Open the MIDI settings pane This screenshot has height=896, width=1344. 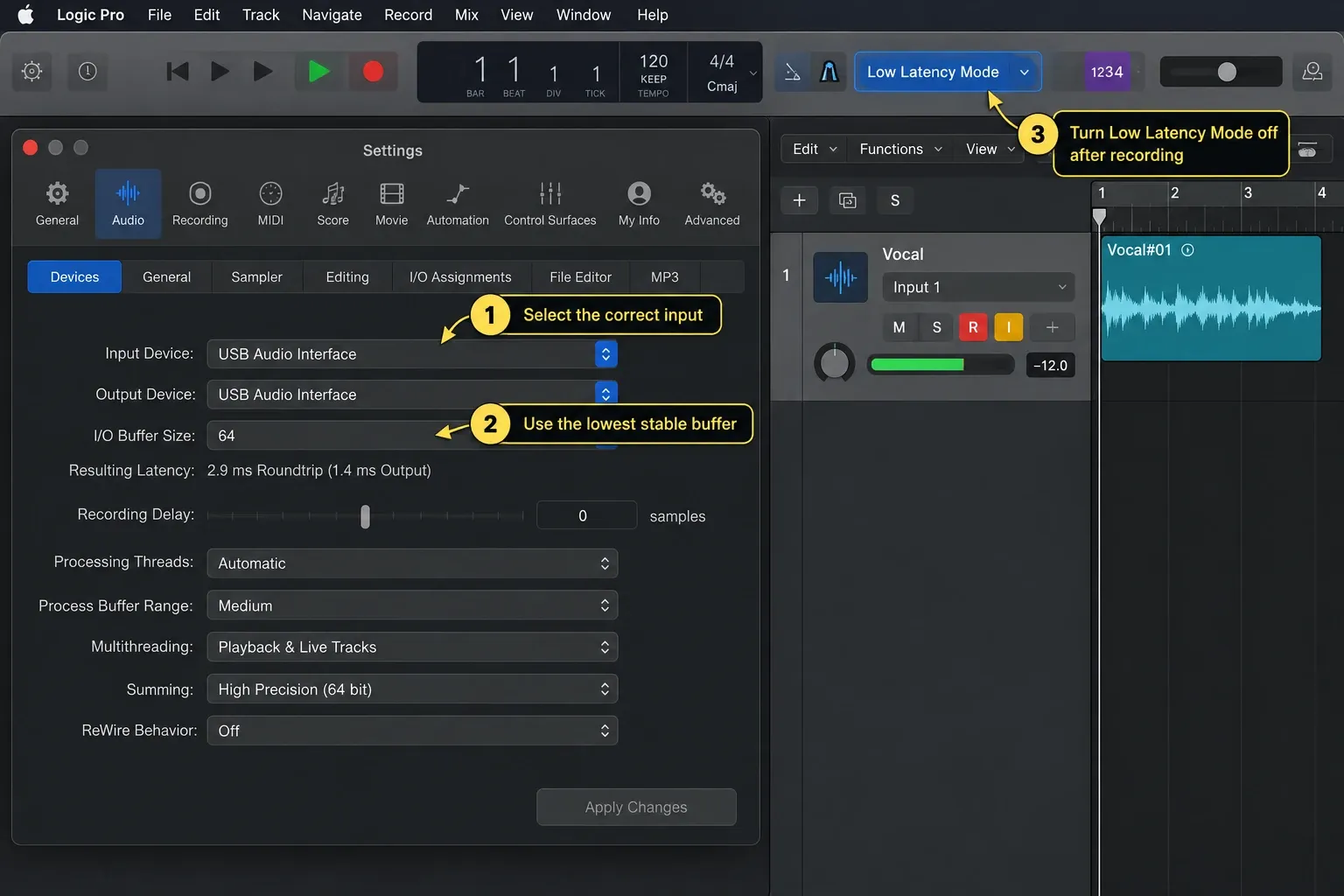tap(270, 204)
